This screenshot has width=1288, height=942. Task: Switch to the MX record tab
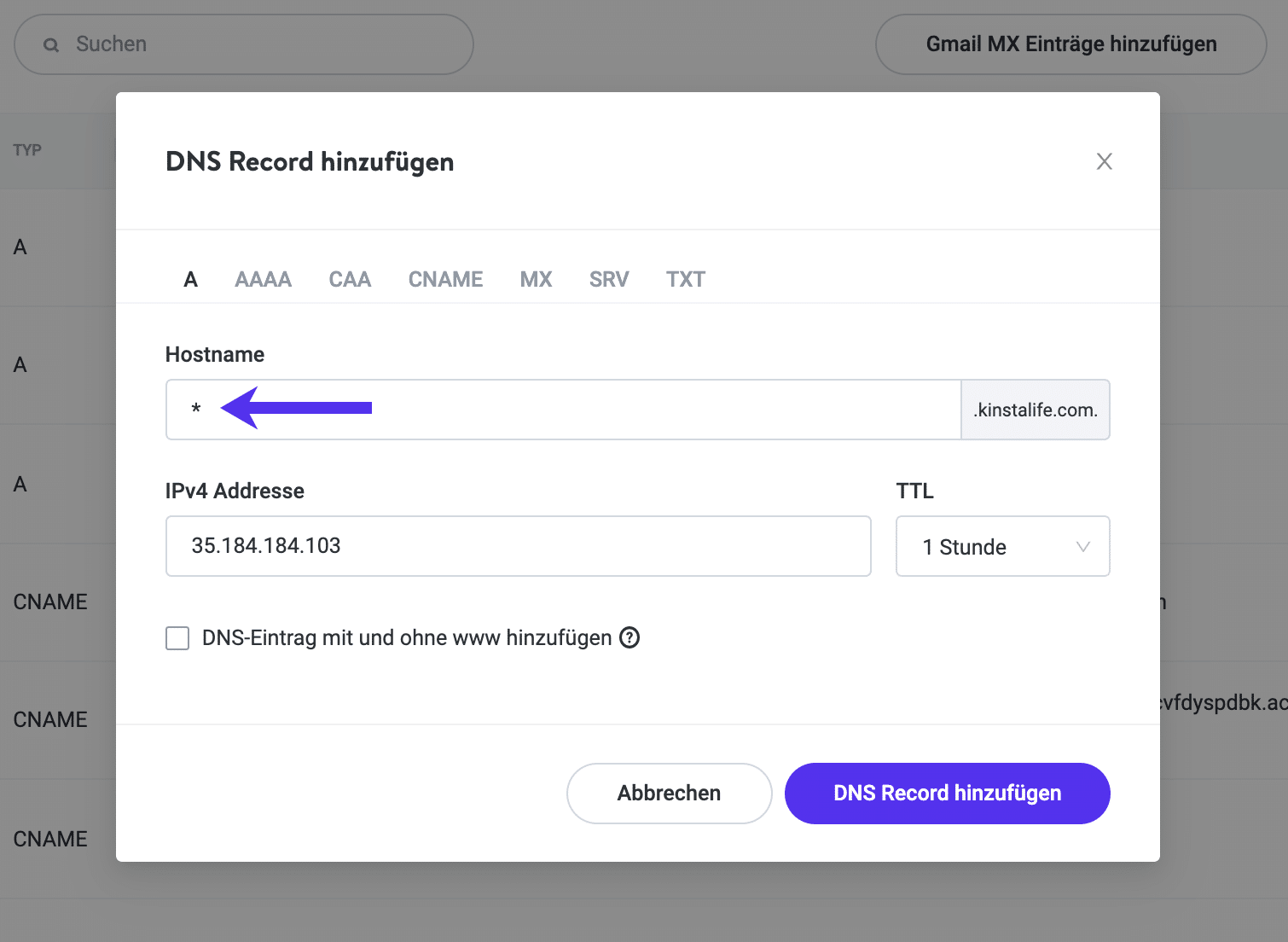coord(536,279)
